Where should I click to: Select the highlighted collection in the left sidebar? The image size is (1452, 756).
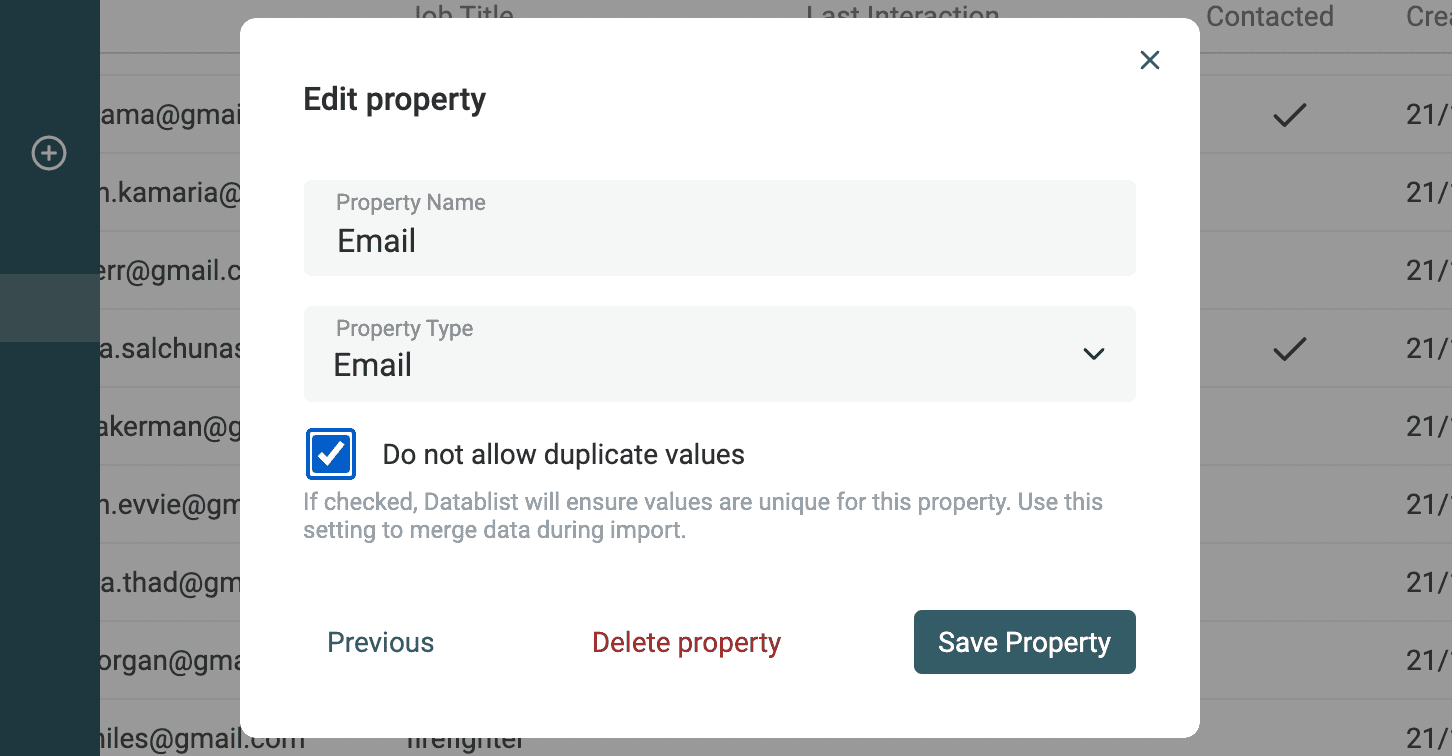50,308
